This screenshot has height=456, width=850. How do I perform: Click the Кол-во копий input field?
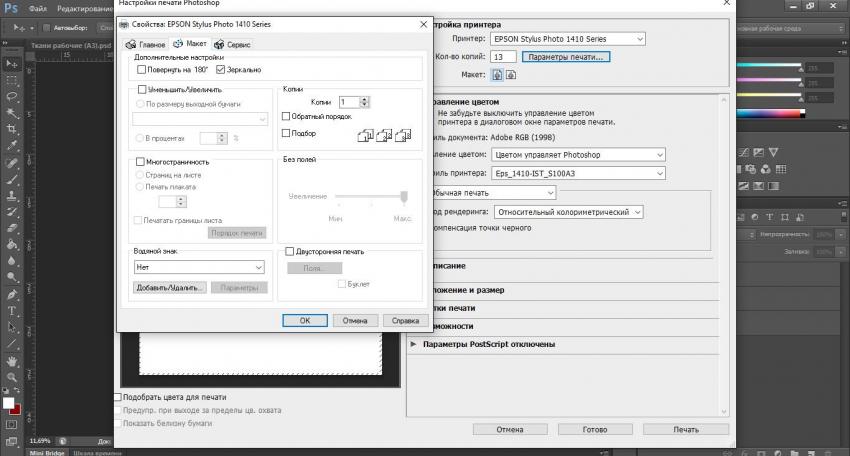pyautogui.click(x=503, y=57)
